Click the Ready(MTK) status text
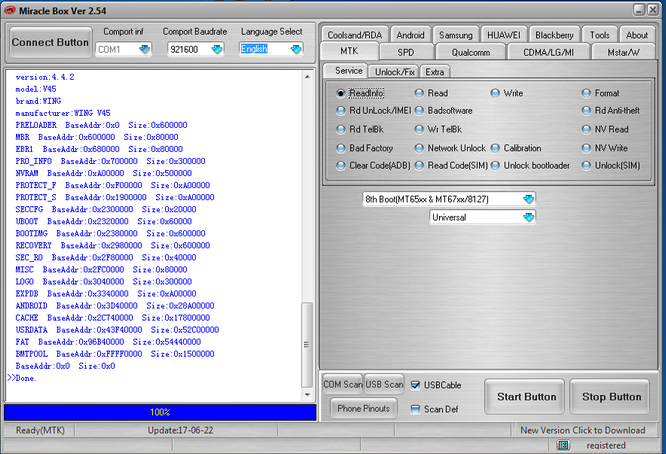This screenshot has width=666, height=454. [x=40, y=430]
